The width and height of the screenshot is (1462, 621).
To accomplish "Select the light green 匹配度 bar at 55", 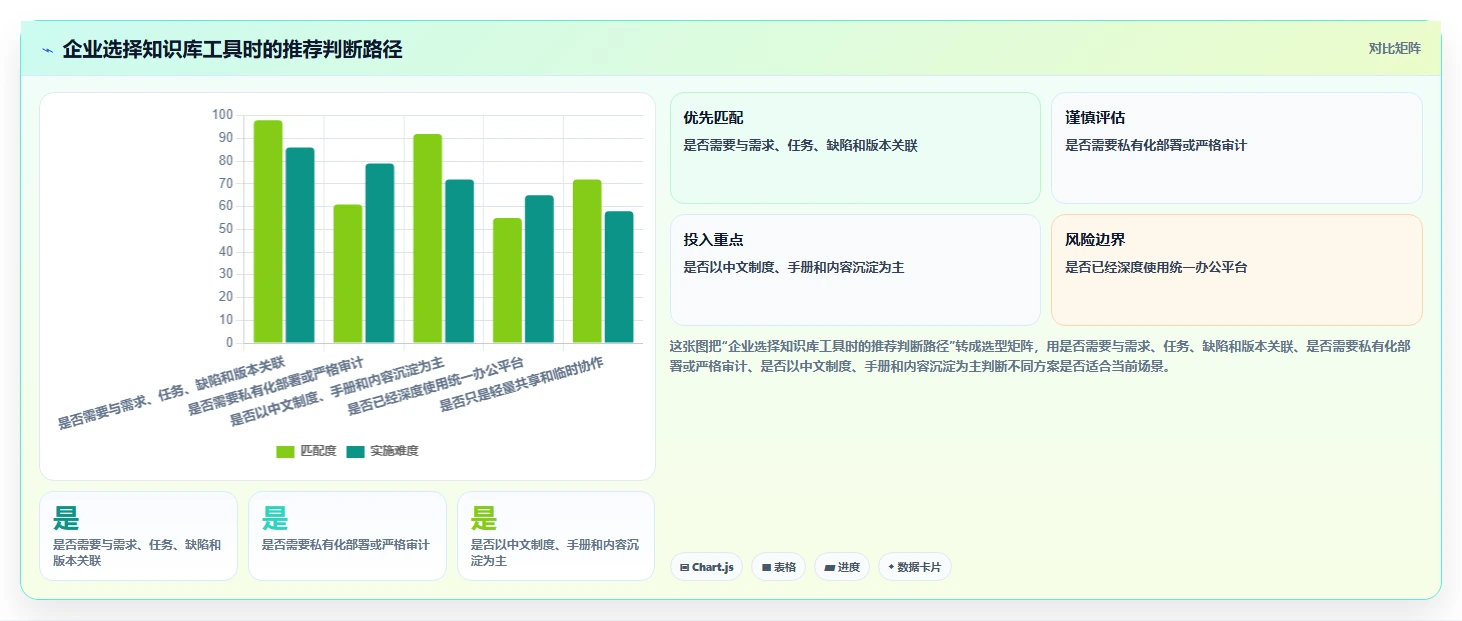I will tap(508, 281).
